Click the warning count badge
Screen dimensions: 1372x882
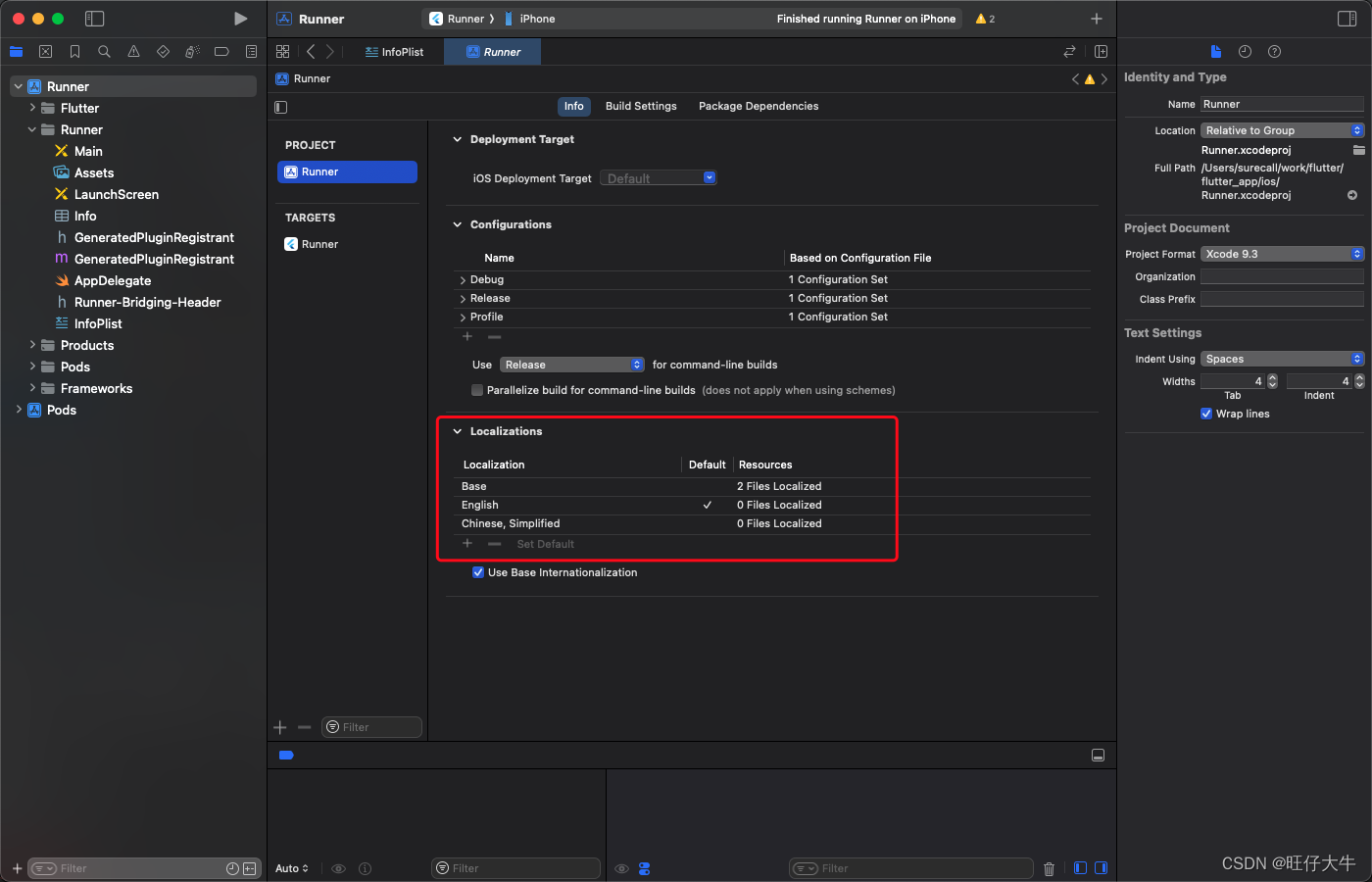pos(986,19)
